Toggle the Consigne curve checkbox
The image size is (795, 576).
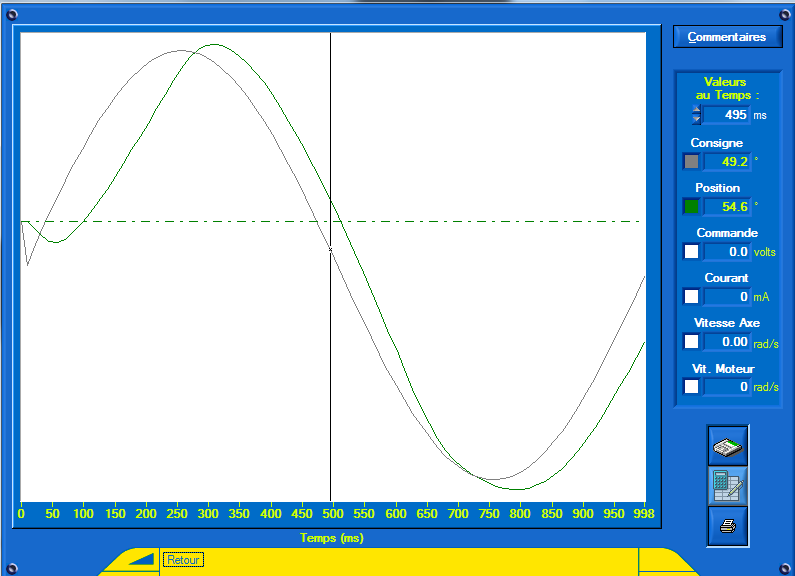coord(691,162)
